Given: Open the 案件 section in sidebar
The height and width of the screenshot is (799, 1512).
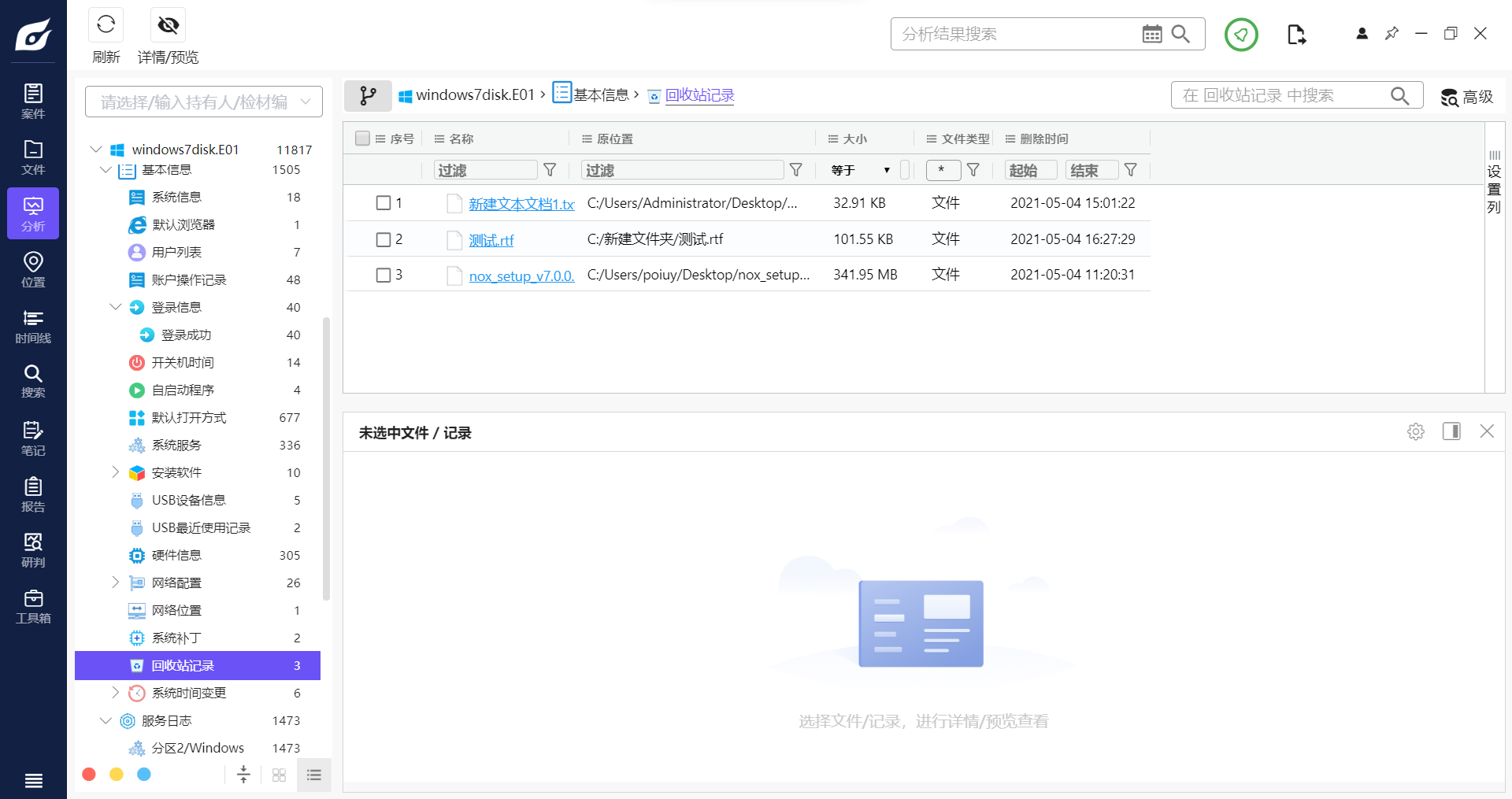Looking at the screenshot, I should click(33, 102).
